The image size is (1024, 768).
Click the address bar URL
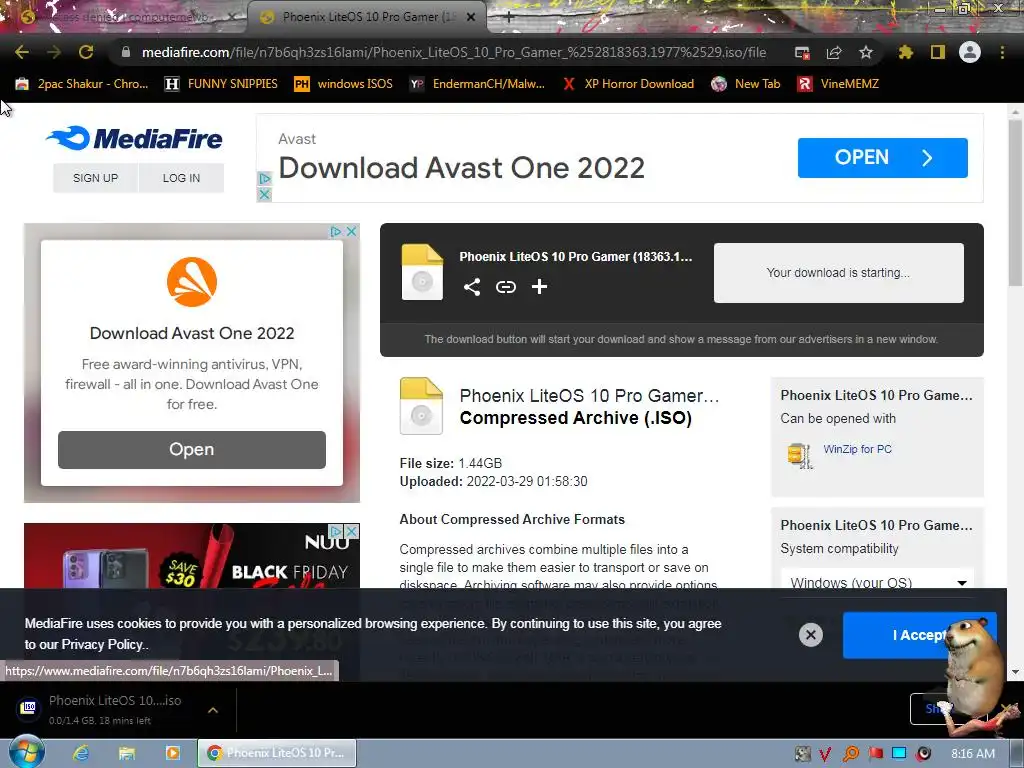(x=454, y=52)
